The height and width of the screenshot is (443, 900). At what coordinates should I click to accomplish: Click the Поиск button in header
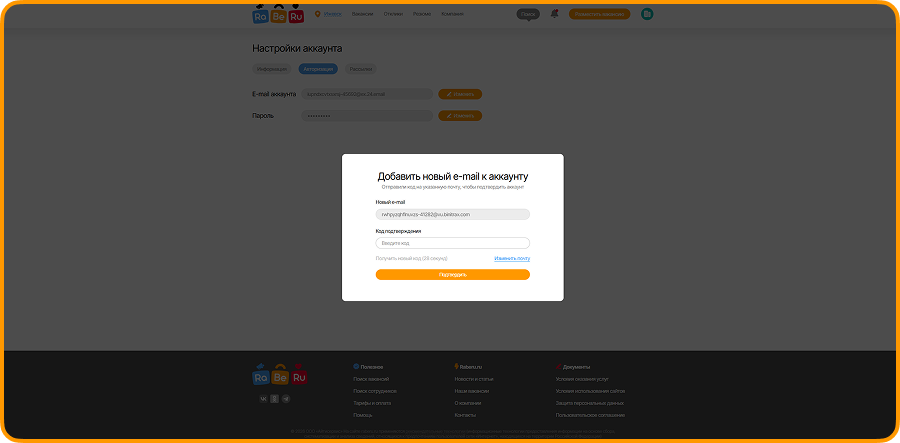click(528, 14)
